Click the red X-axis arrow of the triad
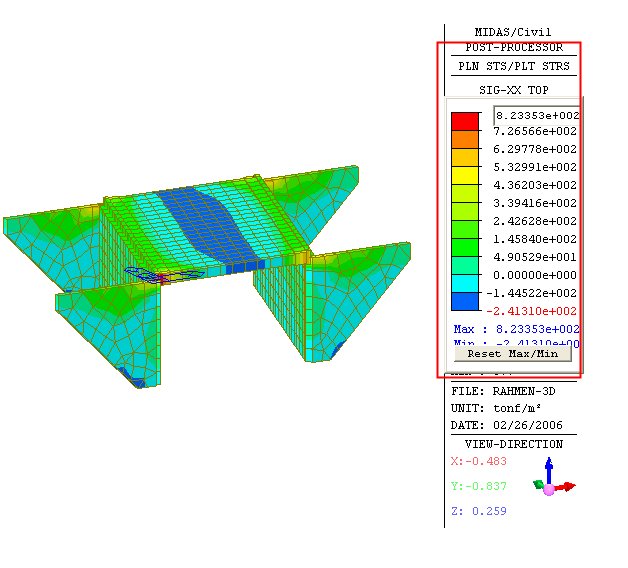628x568 pixels. click(568, 486)
